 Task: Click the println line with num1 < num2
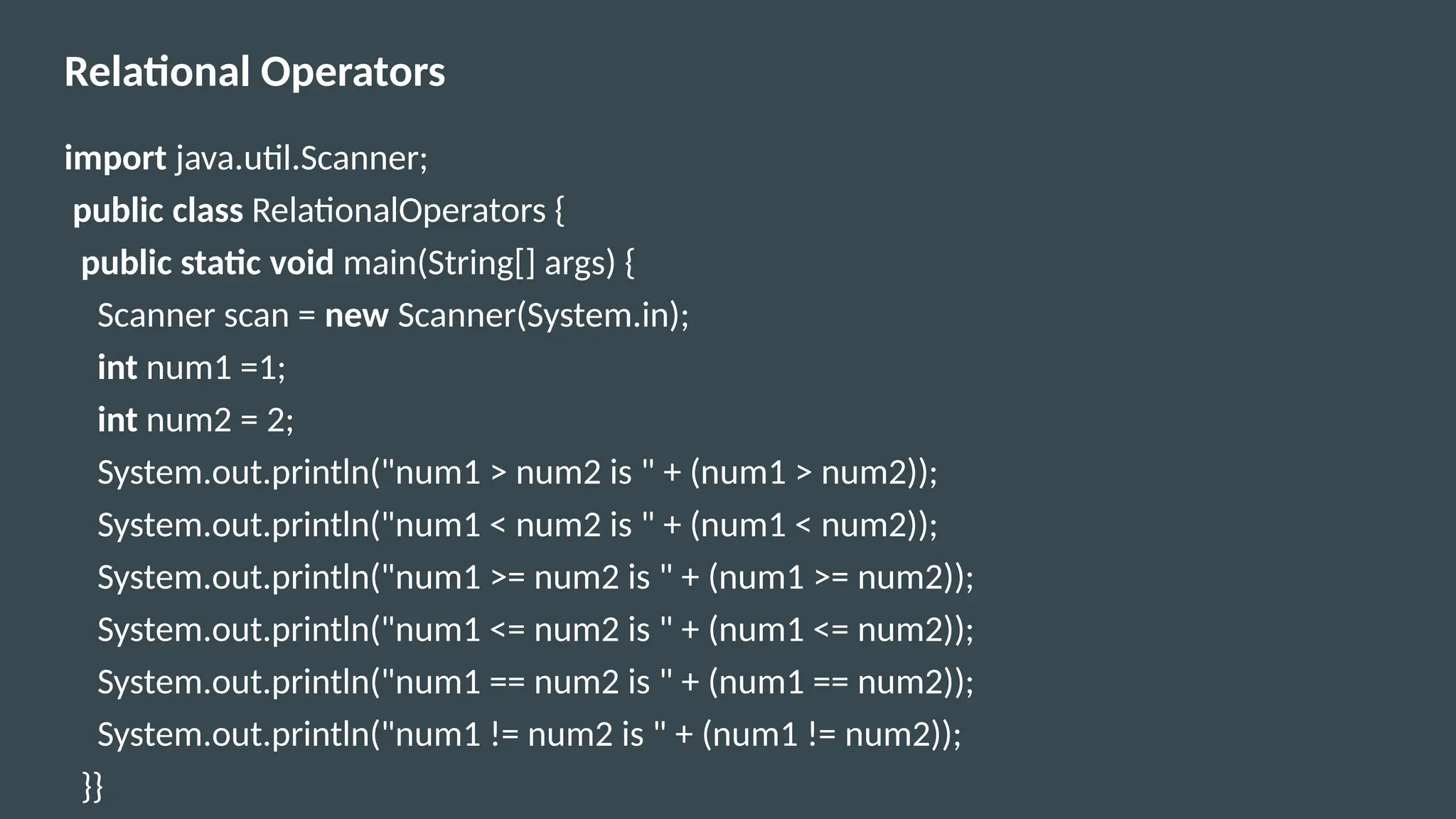tap(517, 525)
